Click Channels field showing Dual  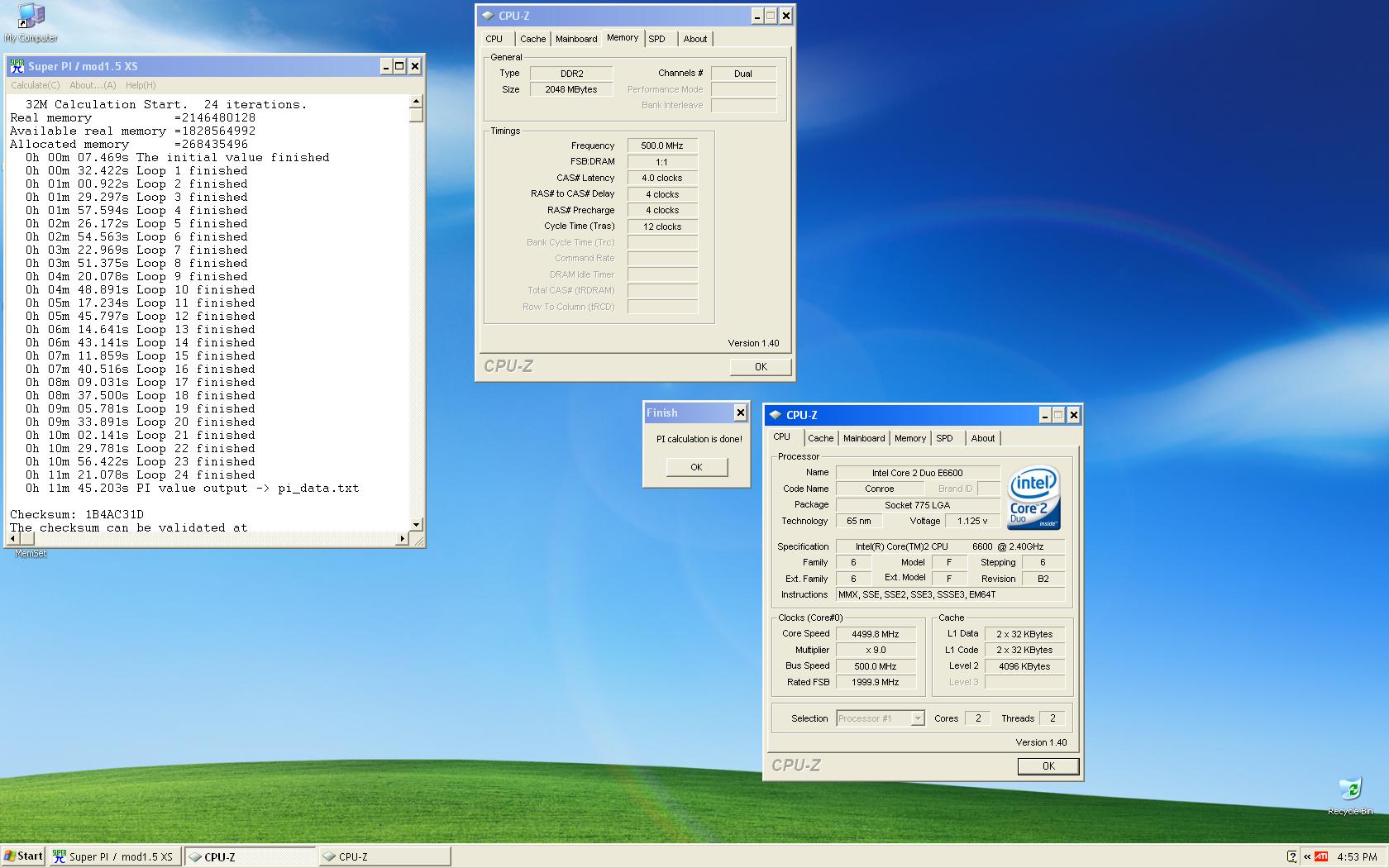point(743,74)
